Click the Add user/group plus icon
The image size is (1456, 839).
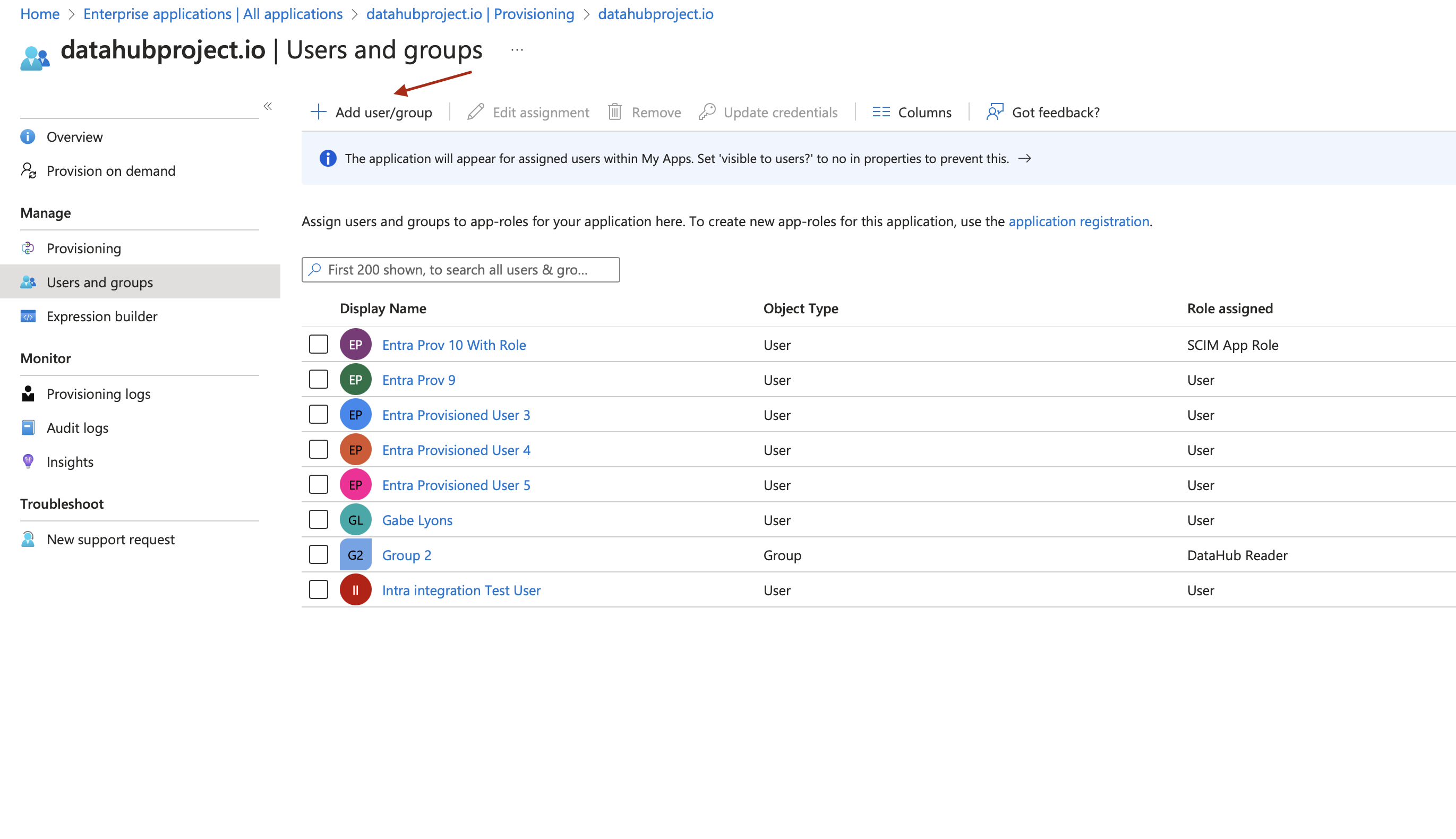pyautogui.click(x=318, y=112)
